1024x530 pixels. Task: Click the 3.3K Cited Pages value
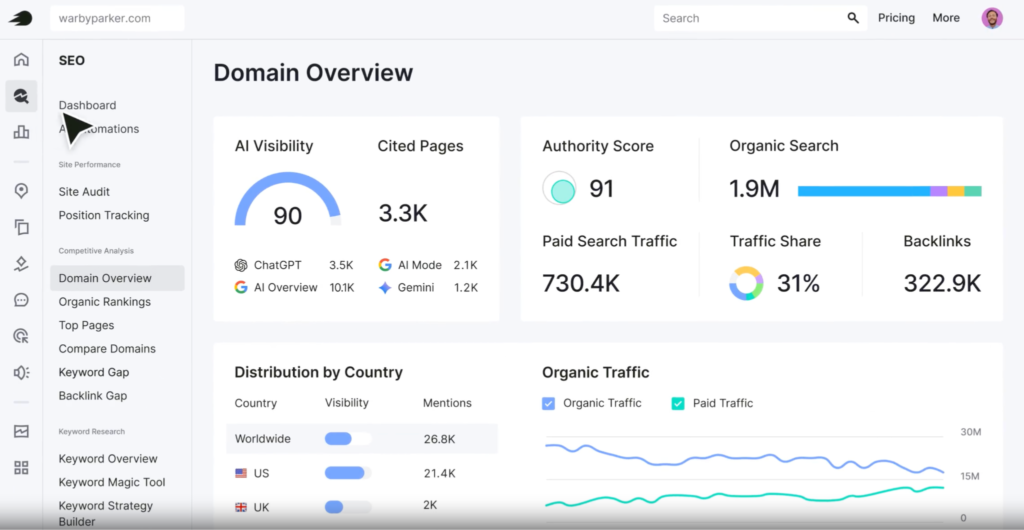point(403,213)
